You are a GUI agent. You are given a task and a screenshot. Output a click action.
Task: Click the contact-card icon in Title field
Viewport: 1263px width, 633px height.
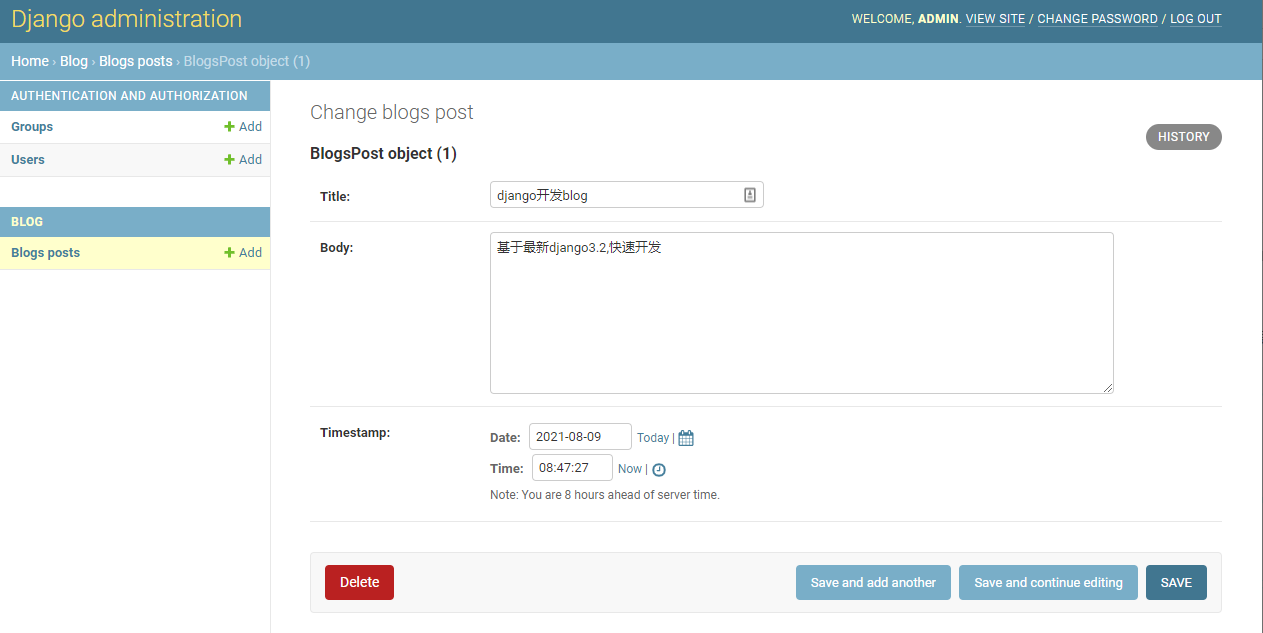(x=750, y=195)
